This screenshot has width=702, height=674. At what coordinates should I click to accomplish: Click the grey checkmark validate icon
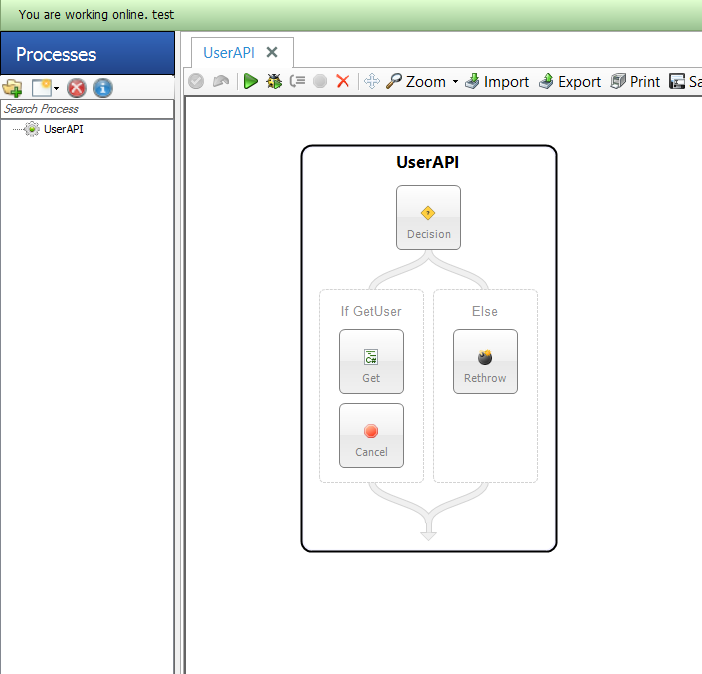(196, 82)
